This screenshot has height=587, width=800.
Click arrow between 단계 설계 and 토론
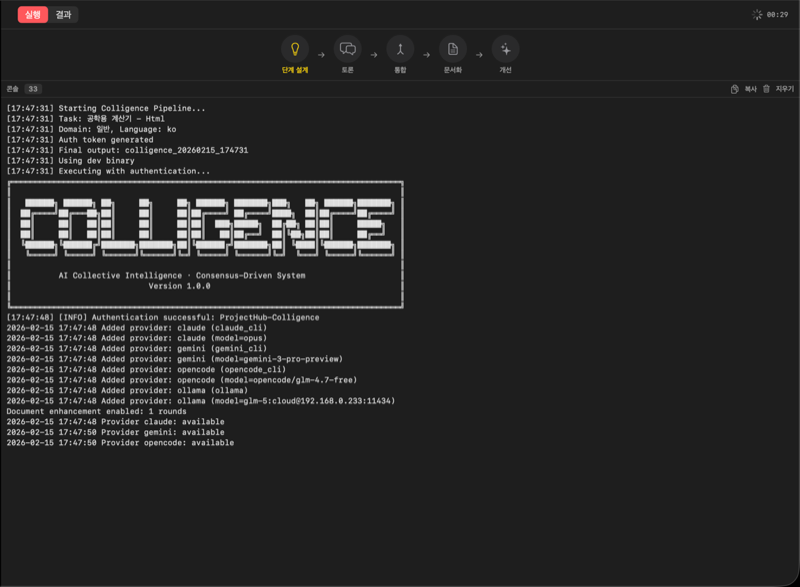[x=321, y=53]
